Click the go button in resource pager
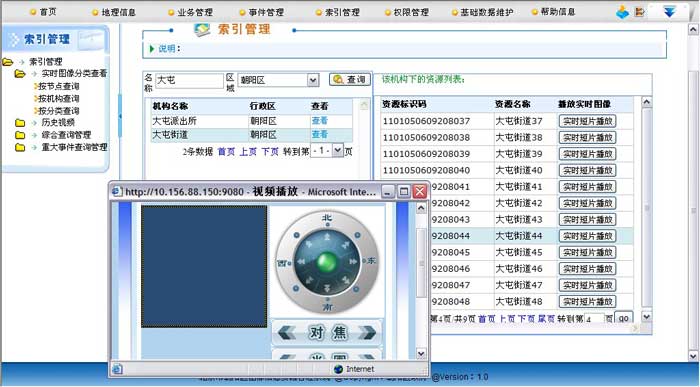This screenshot has height=387, width=700. coord(624,318)
